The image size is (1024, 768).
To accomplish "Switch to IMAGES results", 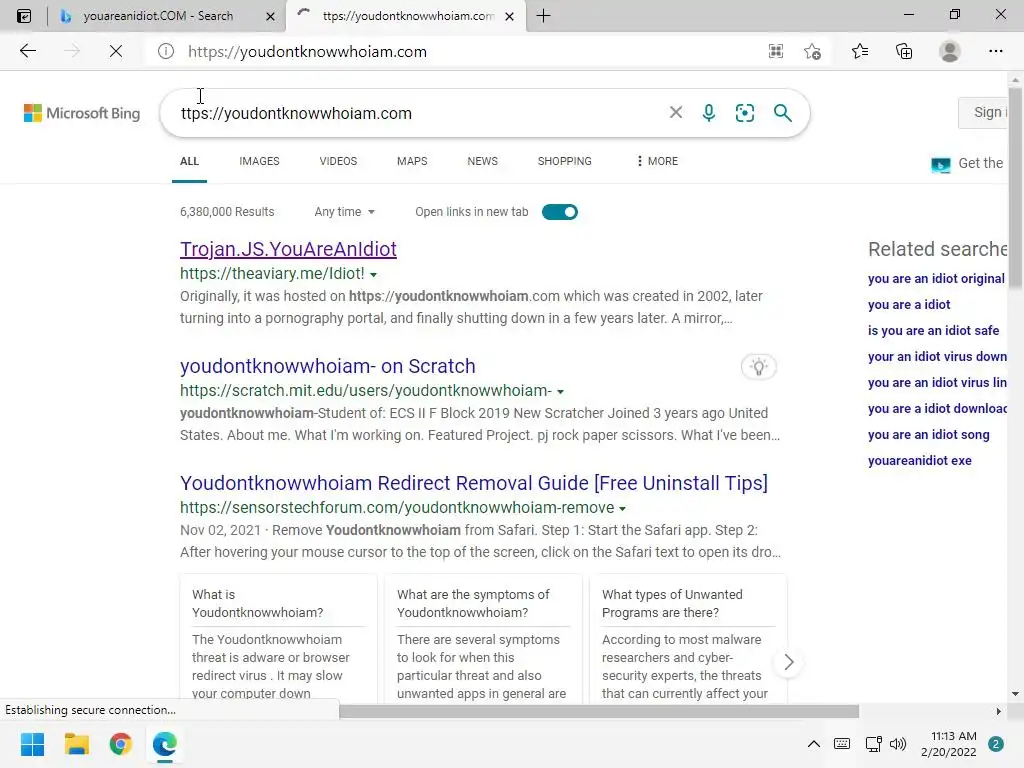I will (259, 161).
